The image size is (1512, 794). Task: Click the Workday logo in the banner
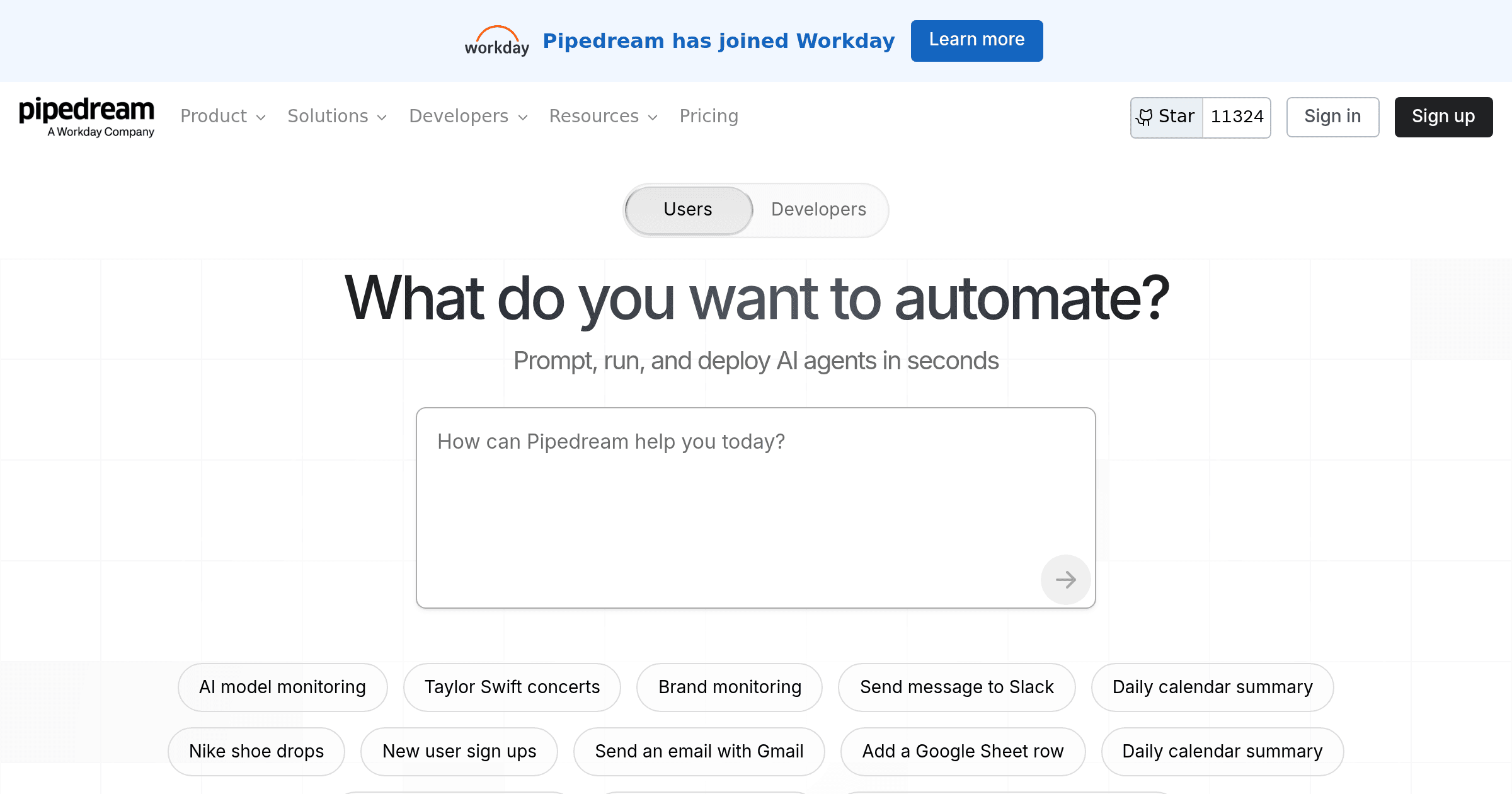point(497,41)
